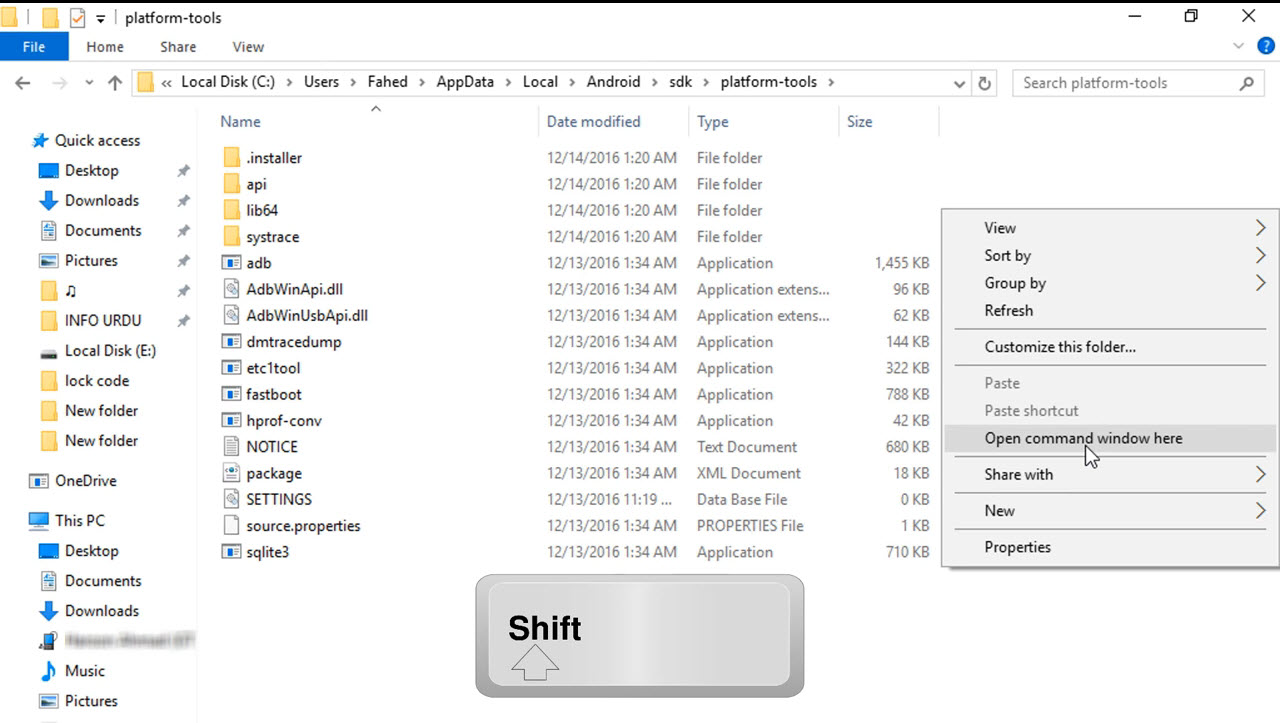Open Help using the blue question mark icon
This screenshot has height=723, width=1280.
pos(1265,46)
